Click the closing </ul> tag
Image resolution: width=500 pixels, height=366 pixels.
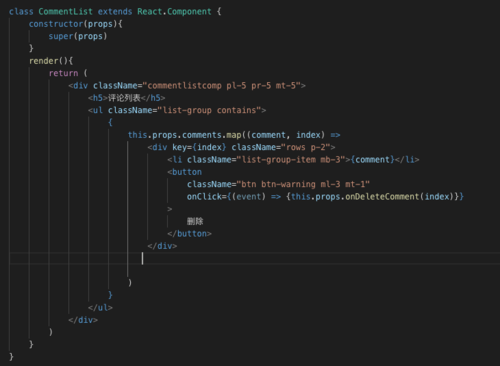tap(100, 308)
